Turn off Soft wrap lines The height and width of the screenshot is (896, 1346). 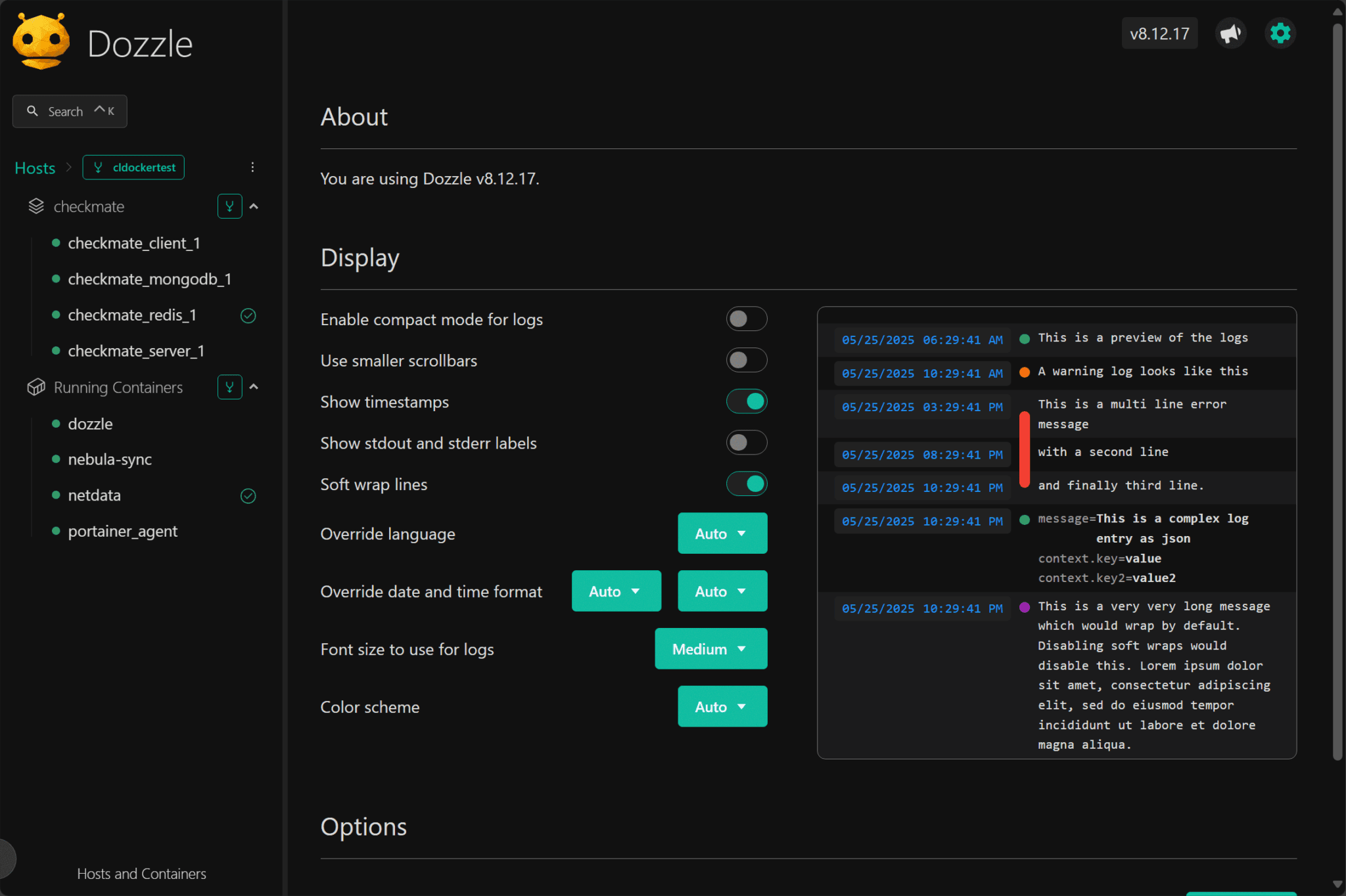click(x=746, y=483)
